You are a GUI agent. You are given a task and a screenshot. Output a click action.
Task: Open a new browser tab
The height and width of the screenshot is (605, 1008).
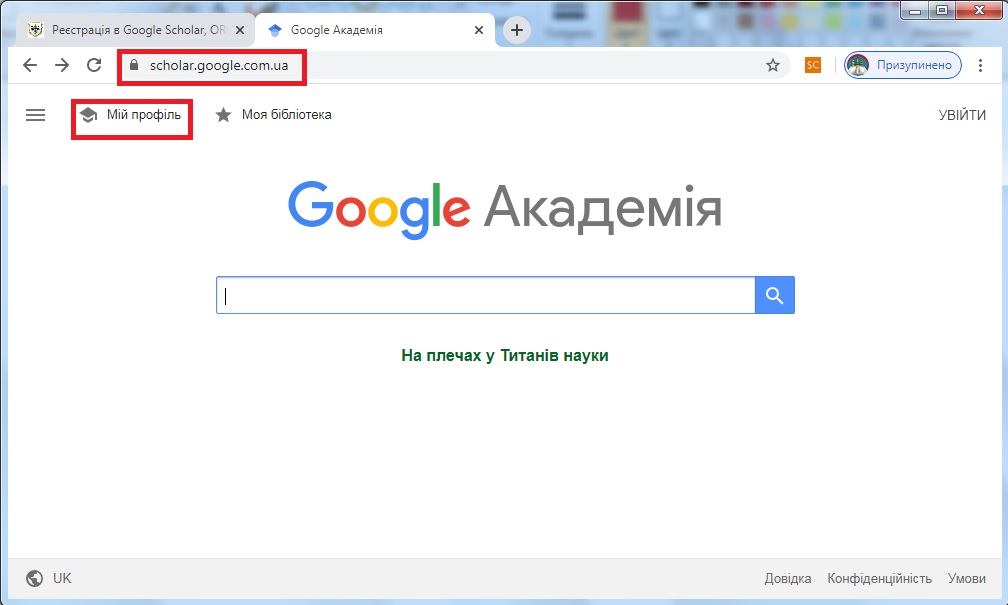pos(517,30)
